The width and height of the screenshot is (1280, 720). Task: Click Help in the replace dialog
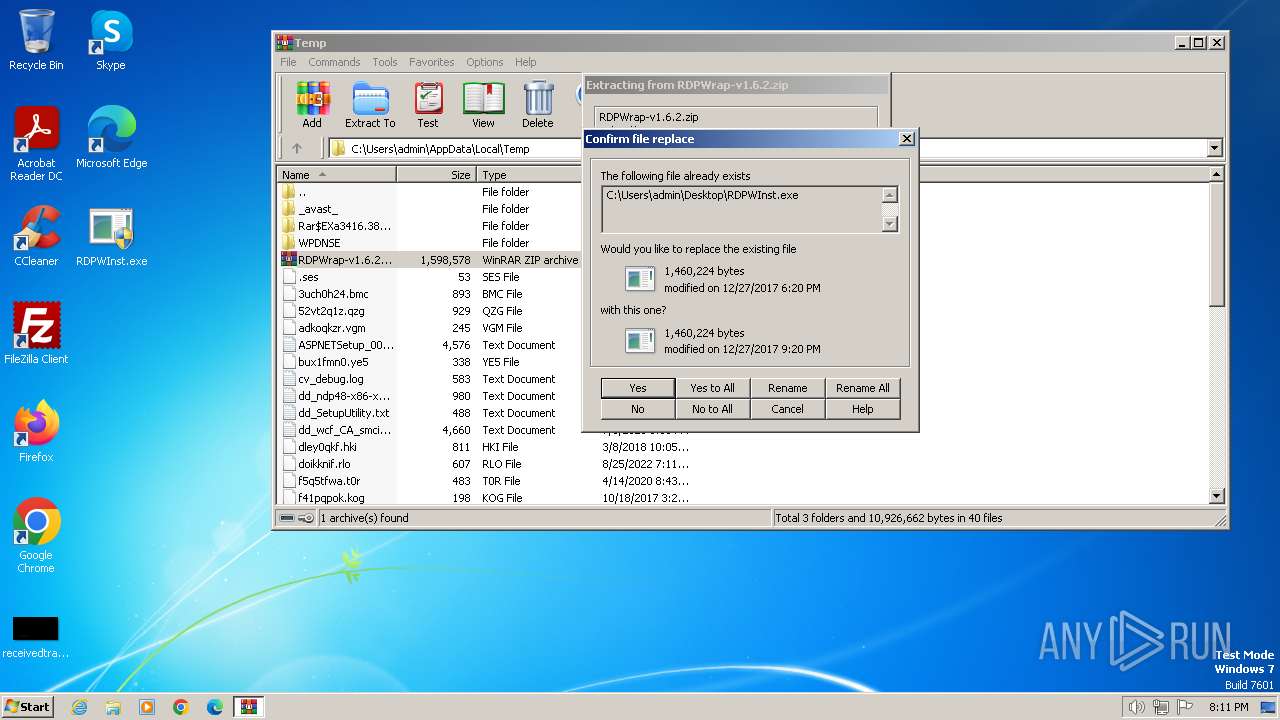(x=862, y=409)
